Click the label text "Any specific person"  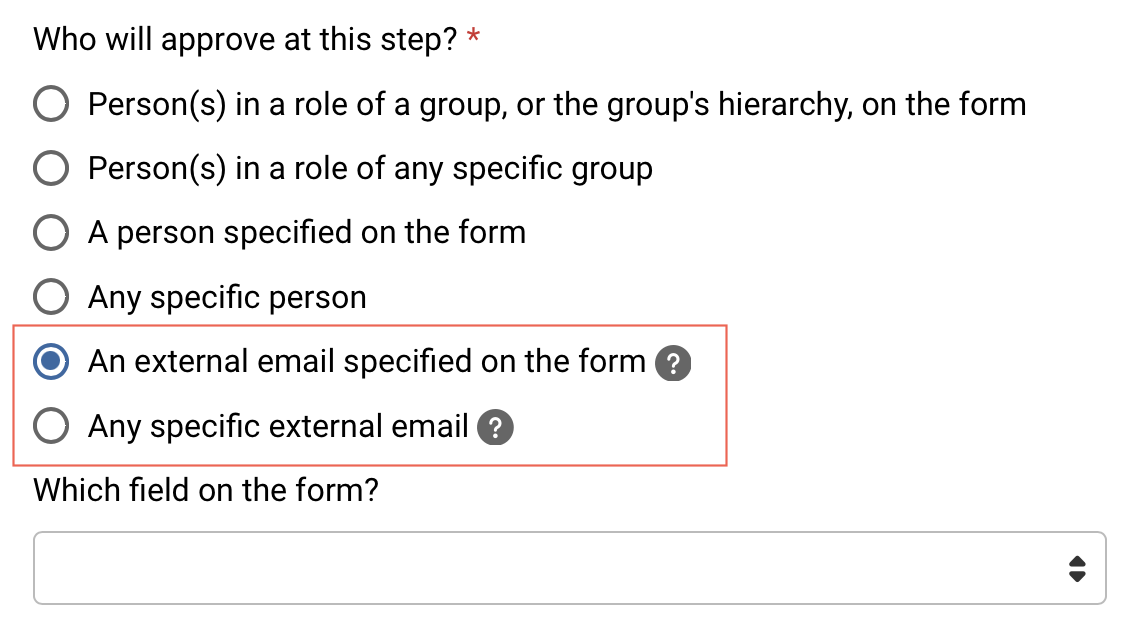pos(227,297)
